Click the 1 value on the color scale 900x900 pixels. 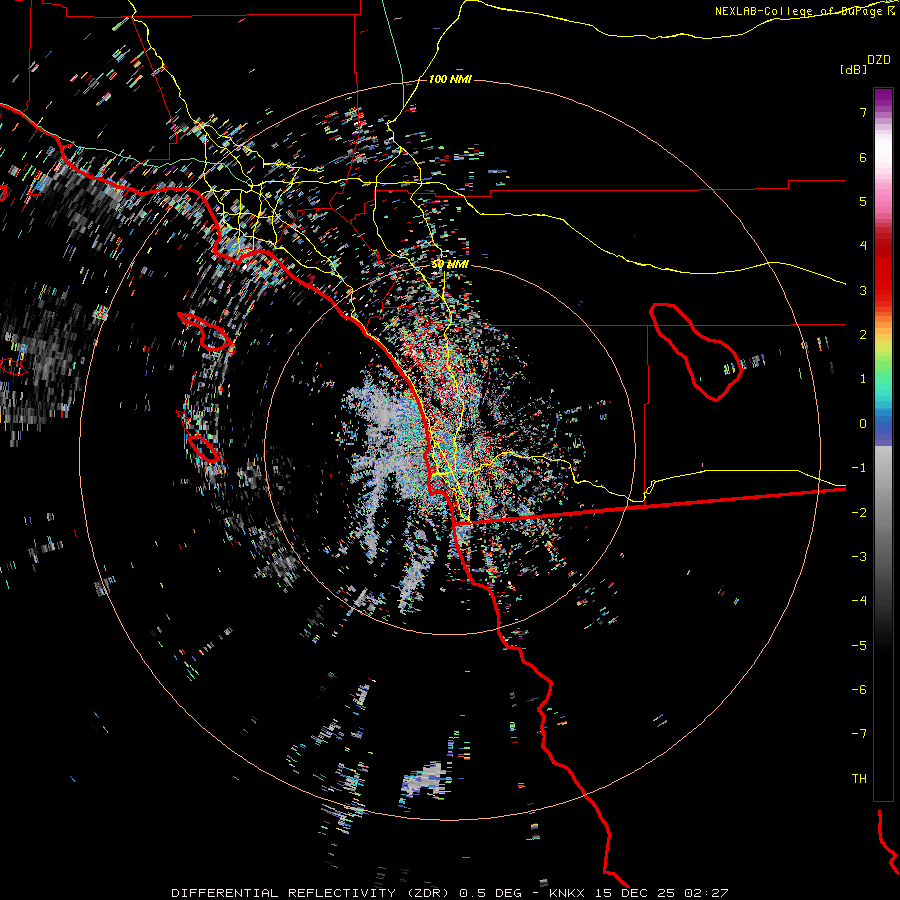tap(863, 379)
